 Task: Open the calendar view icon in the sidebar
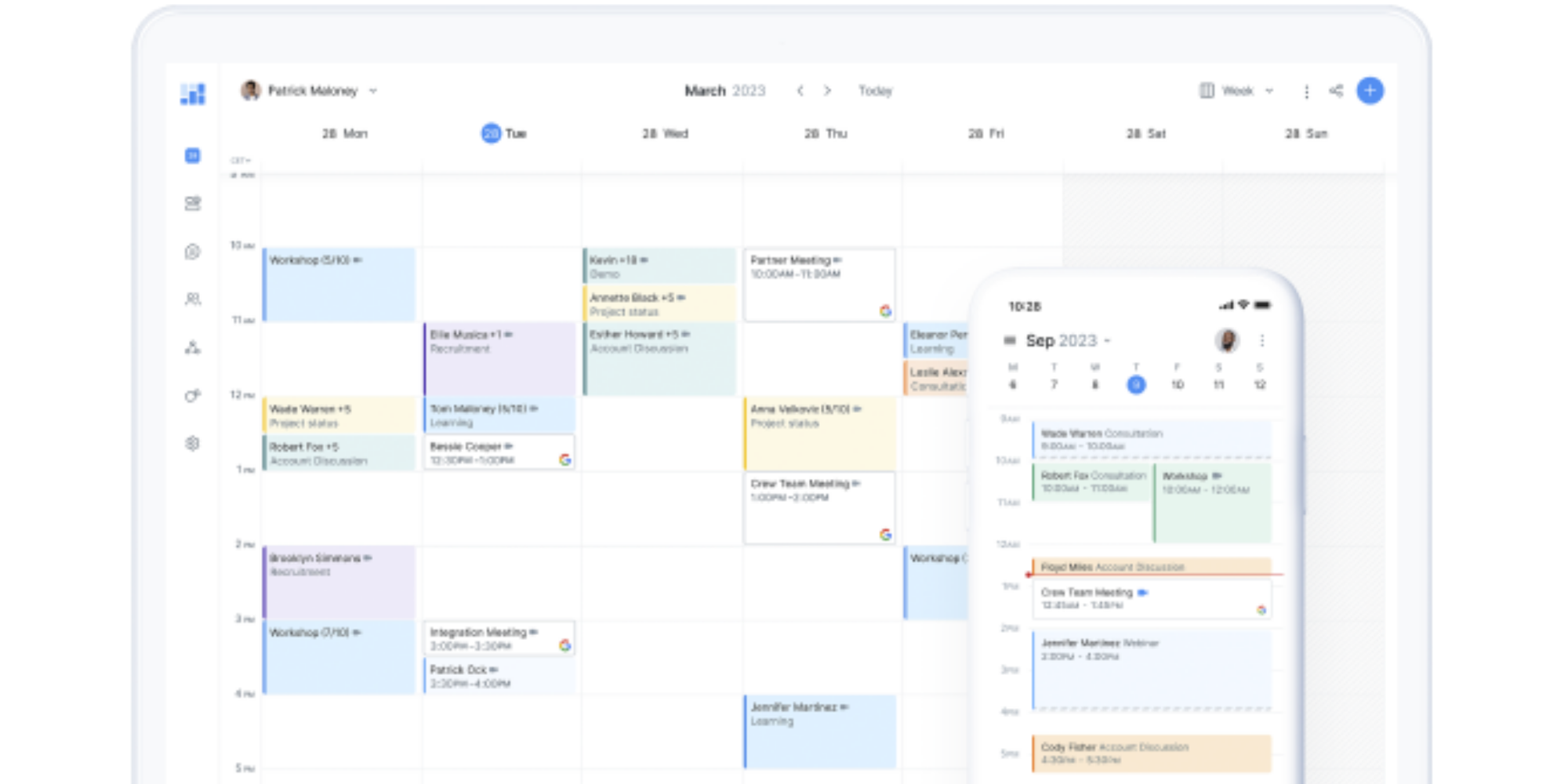tap(192, 155)
